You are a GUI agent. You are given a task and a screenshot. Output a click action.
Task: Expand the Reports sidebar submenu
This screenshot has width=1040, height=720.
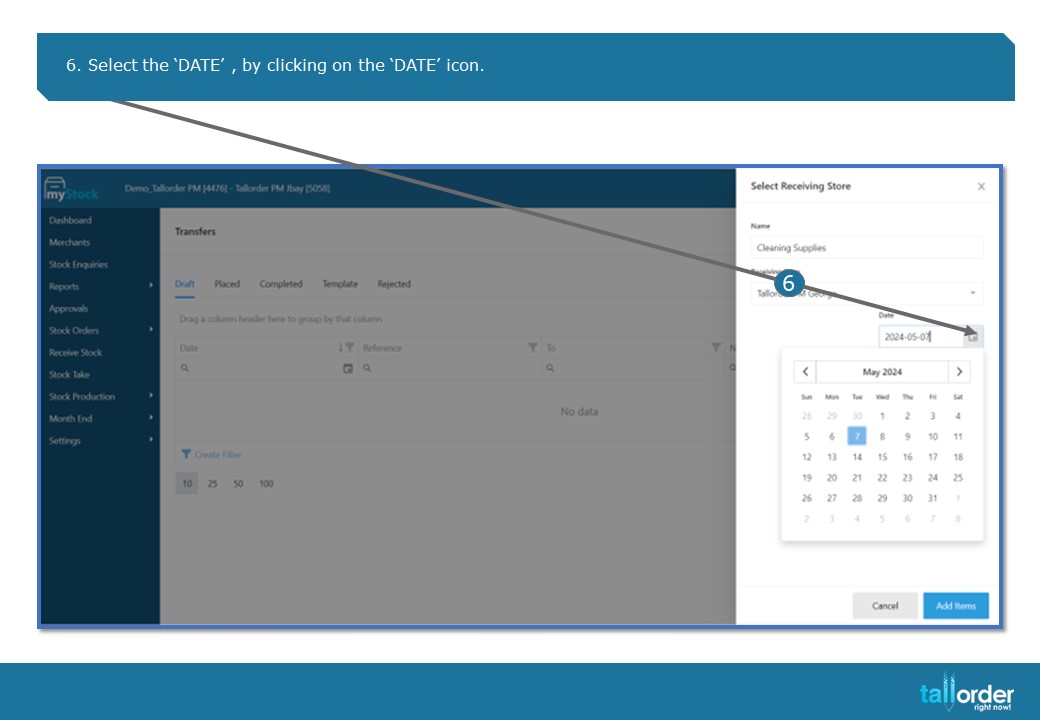point(151,286)
